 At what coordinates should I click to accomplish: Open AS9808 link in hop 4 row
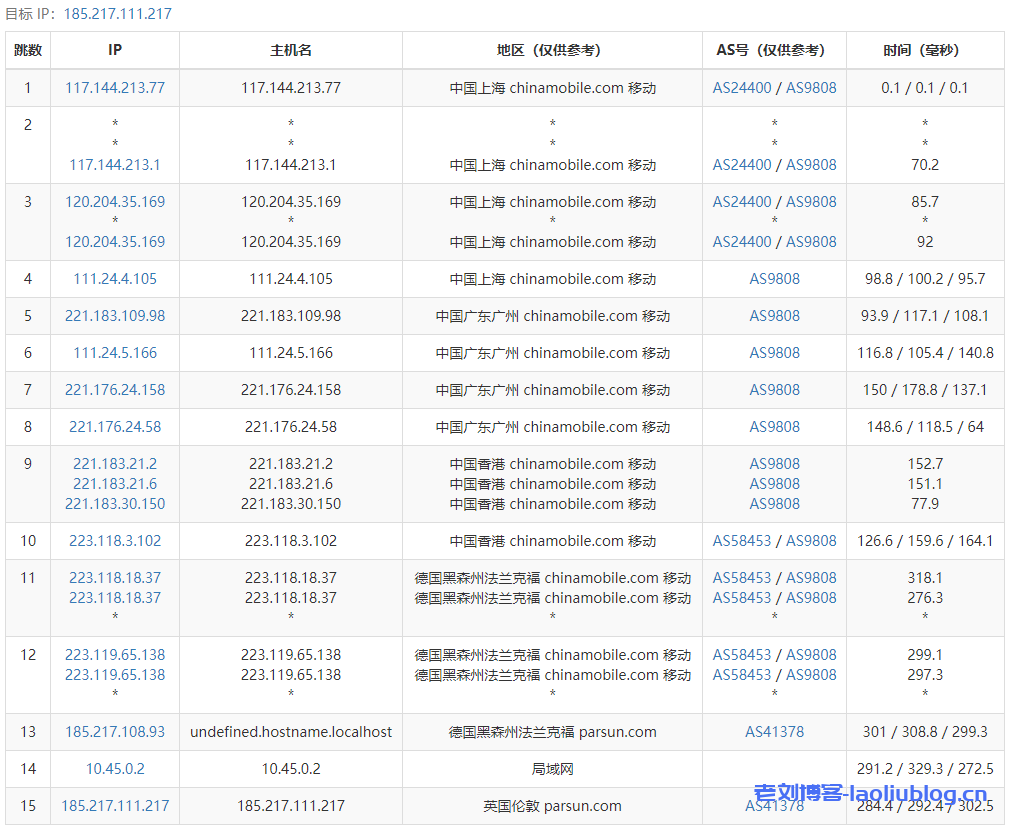[775, 279]
